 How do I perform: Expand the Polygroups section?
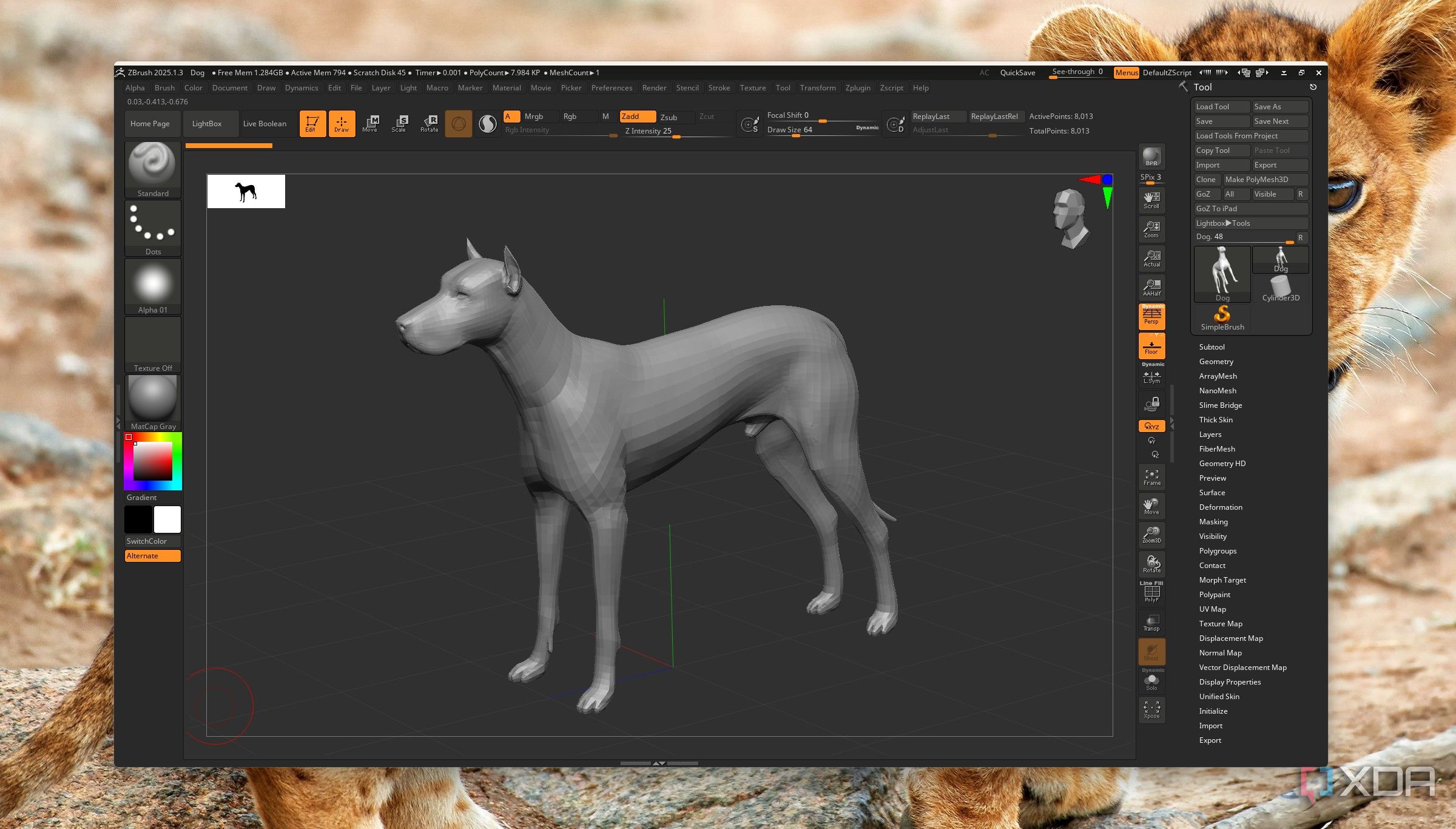pyautogui.click(x=1218, y=551)
